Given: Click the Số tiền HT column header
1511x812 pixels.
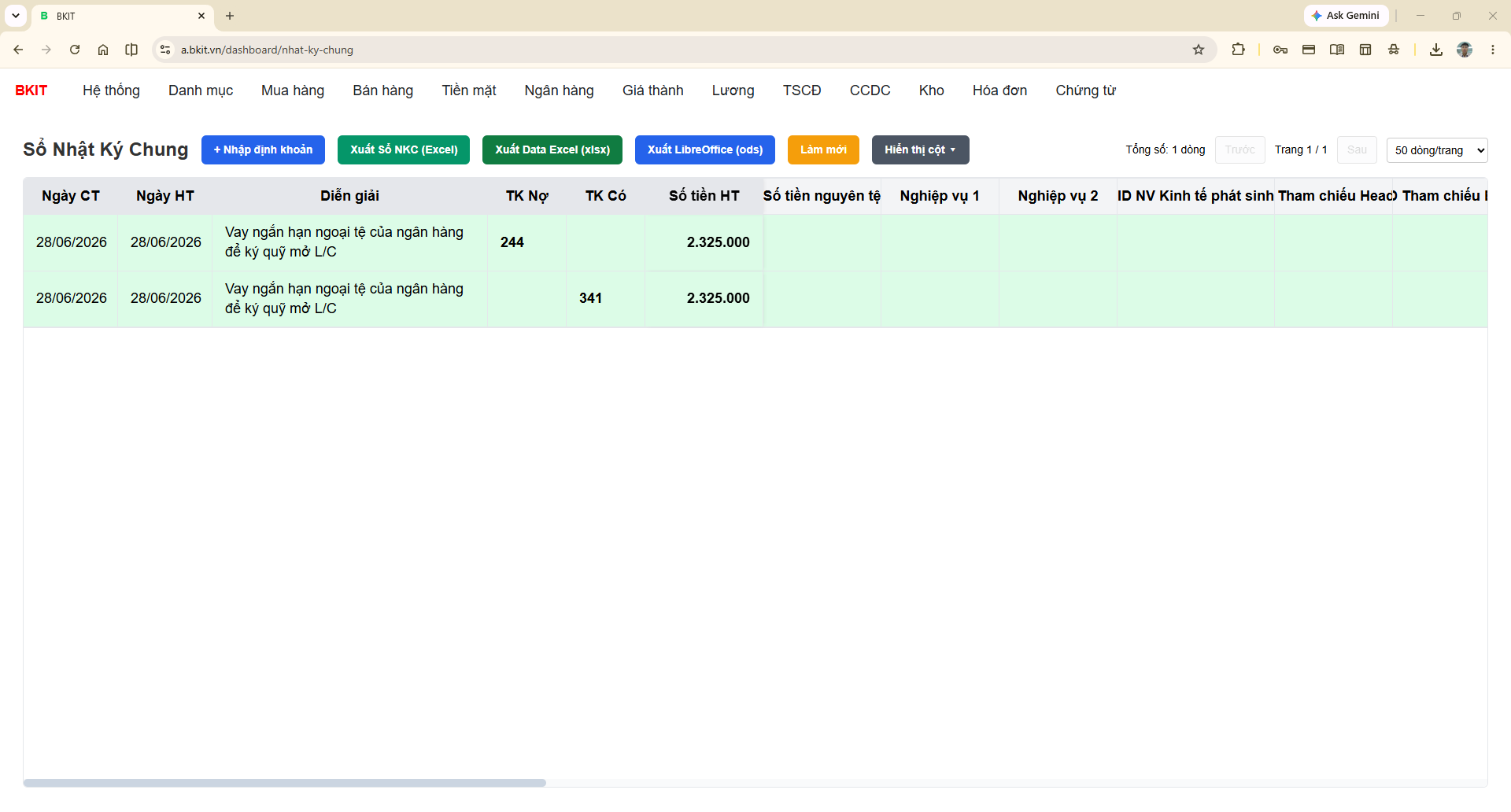Looking at the screenshot, I should pos(704,196).
